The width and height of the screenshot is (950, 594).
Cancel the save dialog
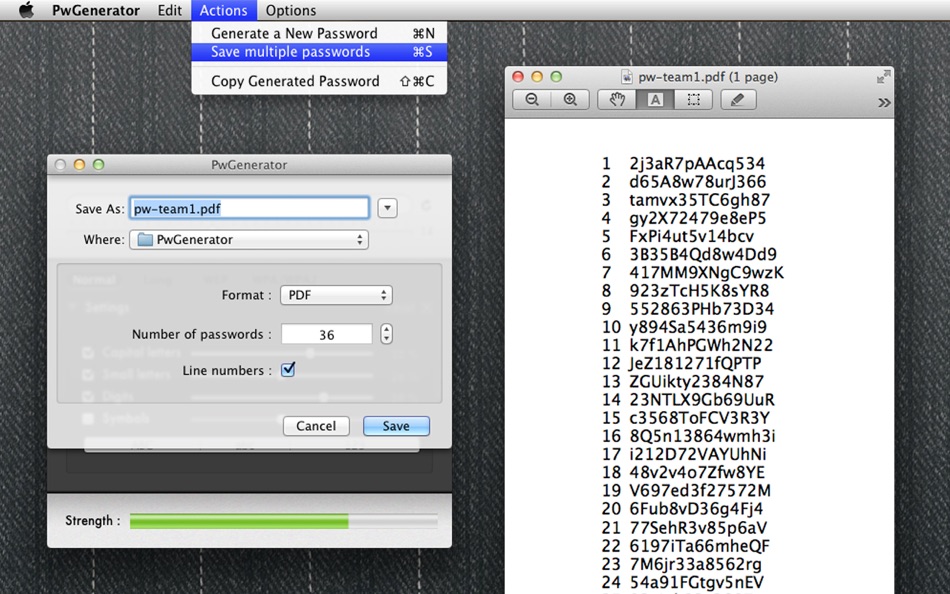coord(316,426)
